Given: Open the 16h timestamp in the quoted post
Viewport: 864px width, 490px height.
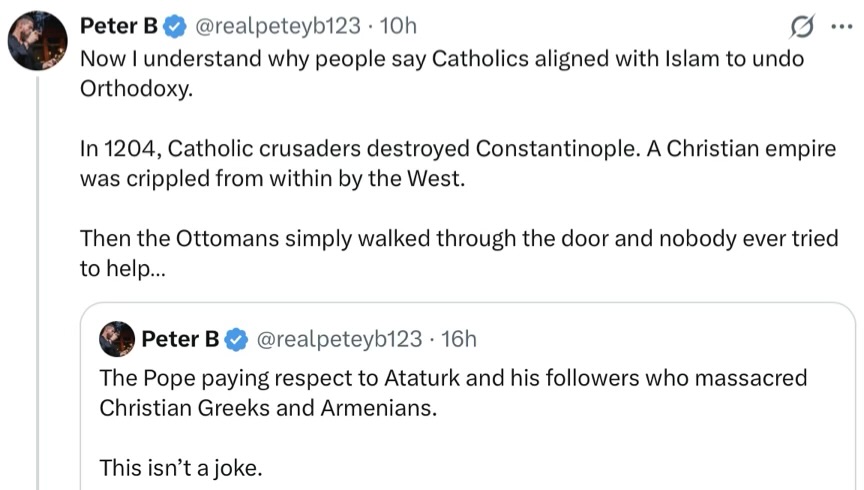Looking at the screenshot, I should pos(458,340).
